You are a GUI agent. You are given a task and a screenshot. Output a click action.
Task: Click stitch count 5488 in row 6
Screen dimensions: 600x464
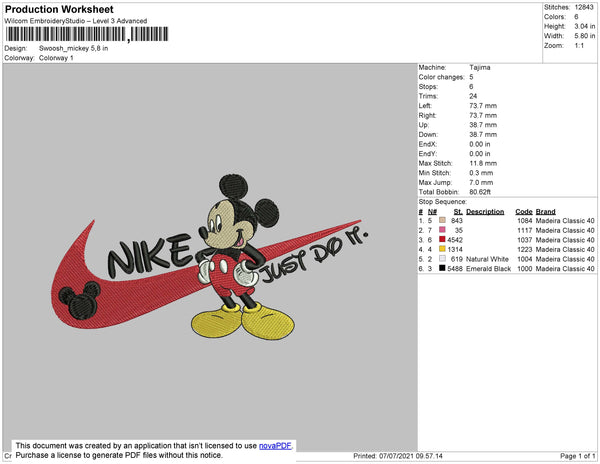click(x=455, y=269)
